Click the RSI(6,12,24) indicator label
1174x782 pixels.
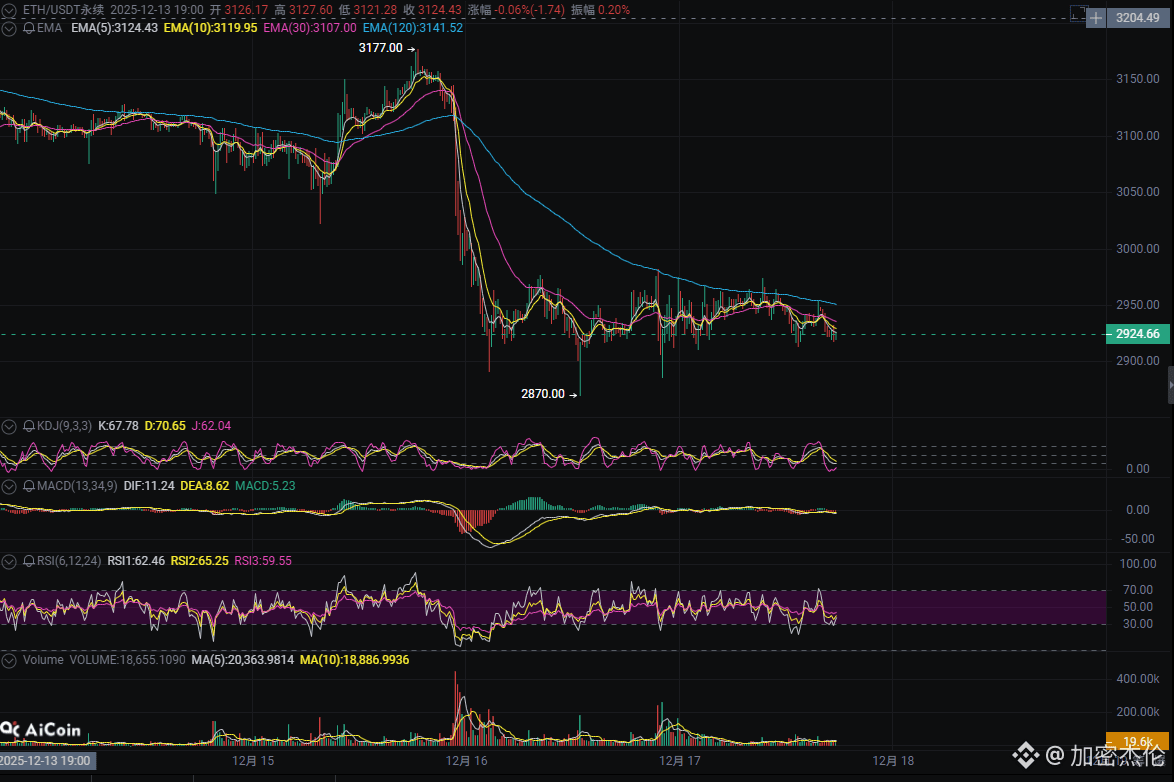[69, 561]
